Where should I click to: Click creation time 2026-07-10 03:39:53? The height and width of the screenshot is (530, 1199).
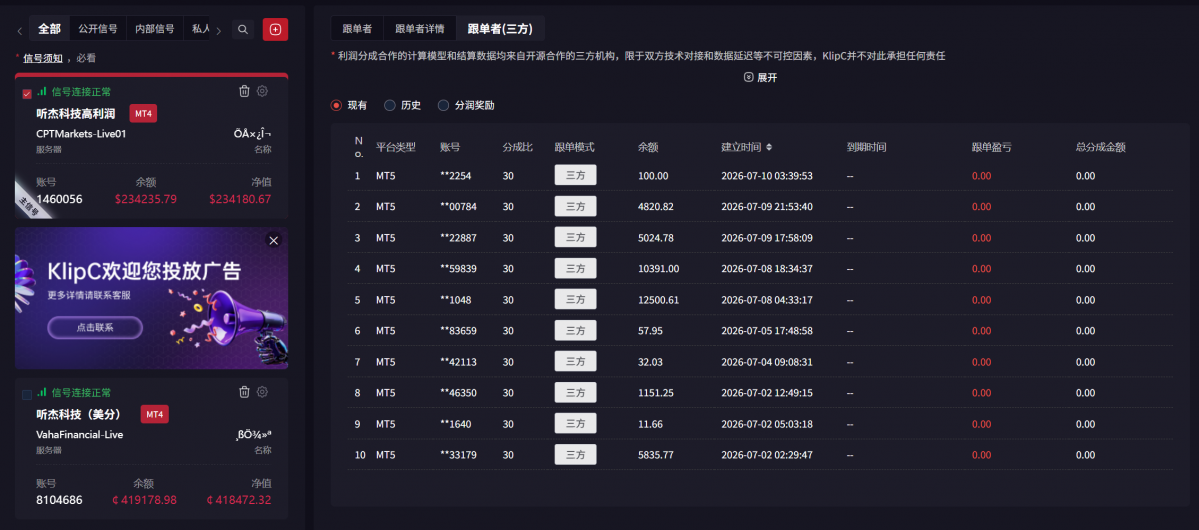coord(767,175)
